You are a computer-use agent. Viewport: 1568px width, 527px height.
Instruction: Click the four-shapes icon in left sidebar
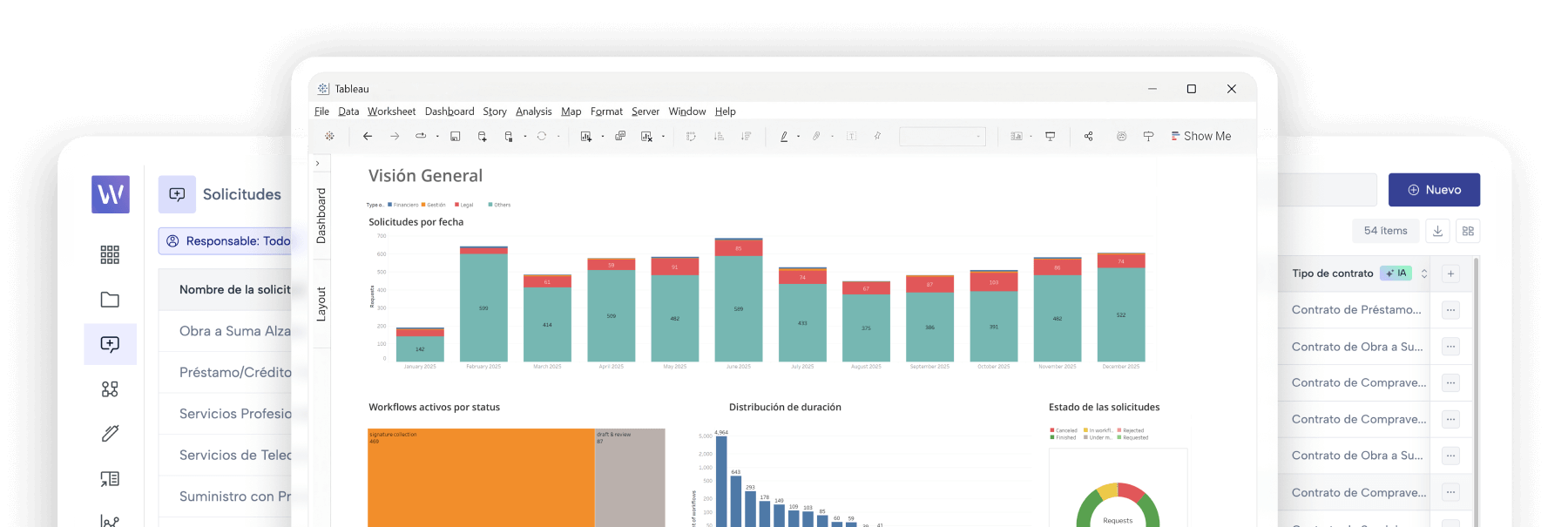110,388
